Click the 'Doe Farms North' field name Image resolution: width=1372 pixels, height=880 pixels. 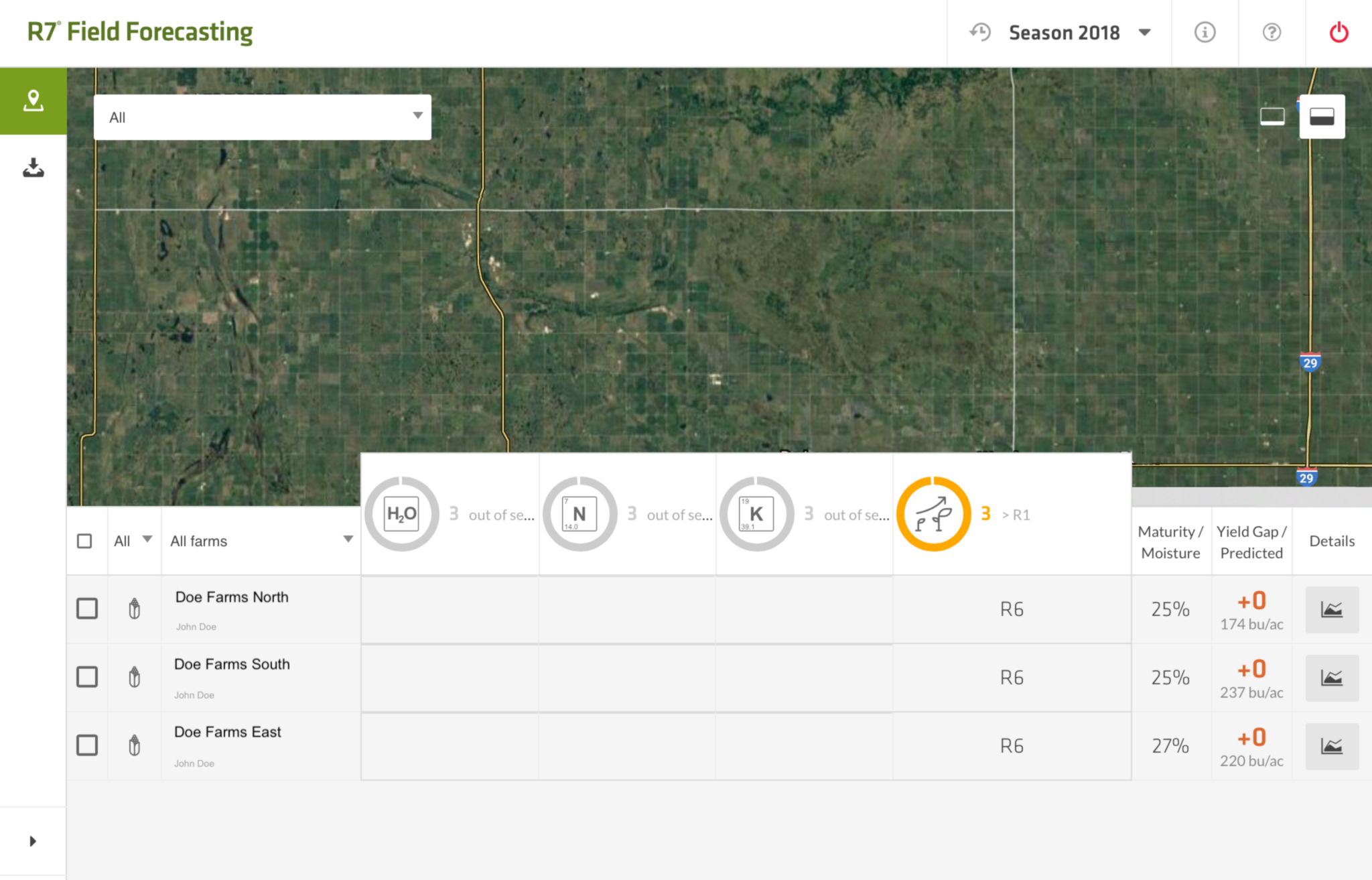232,597
